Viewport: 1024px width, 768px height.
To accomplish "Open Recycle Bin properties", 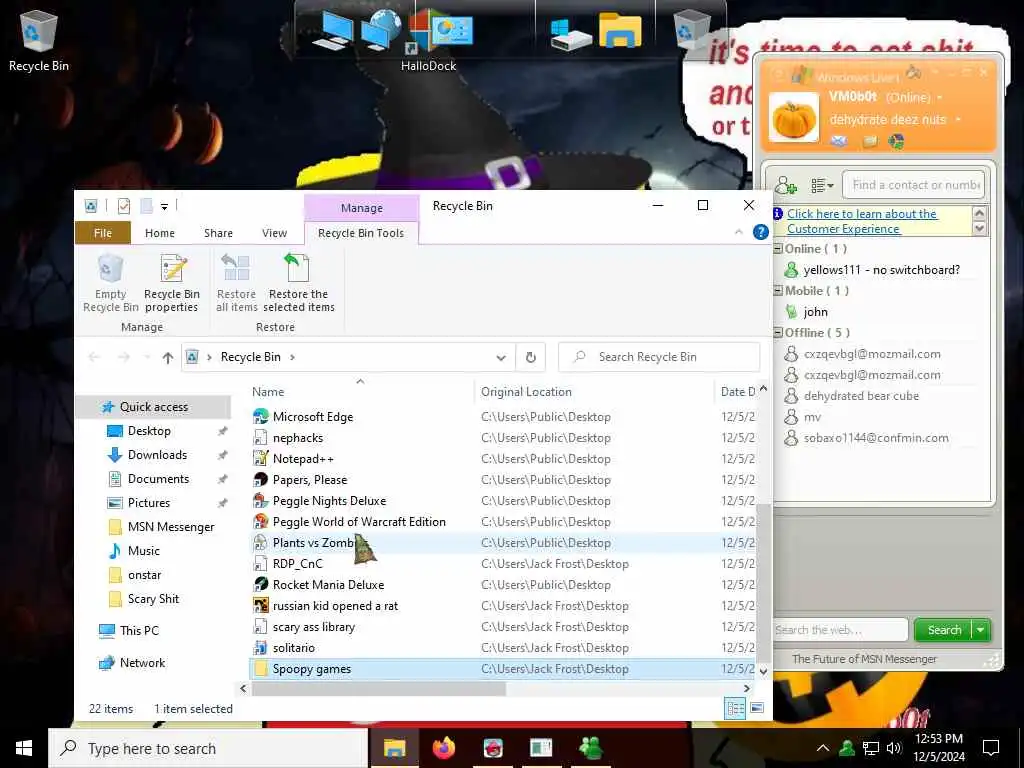I will [x=172, y=283].
